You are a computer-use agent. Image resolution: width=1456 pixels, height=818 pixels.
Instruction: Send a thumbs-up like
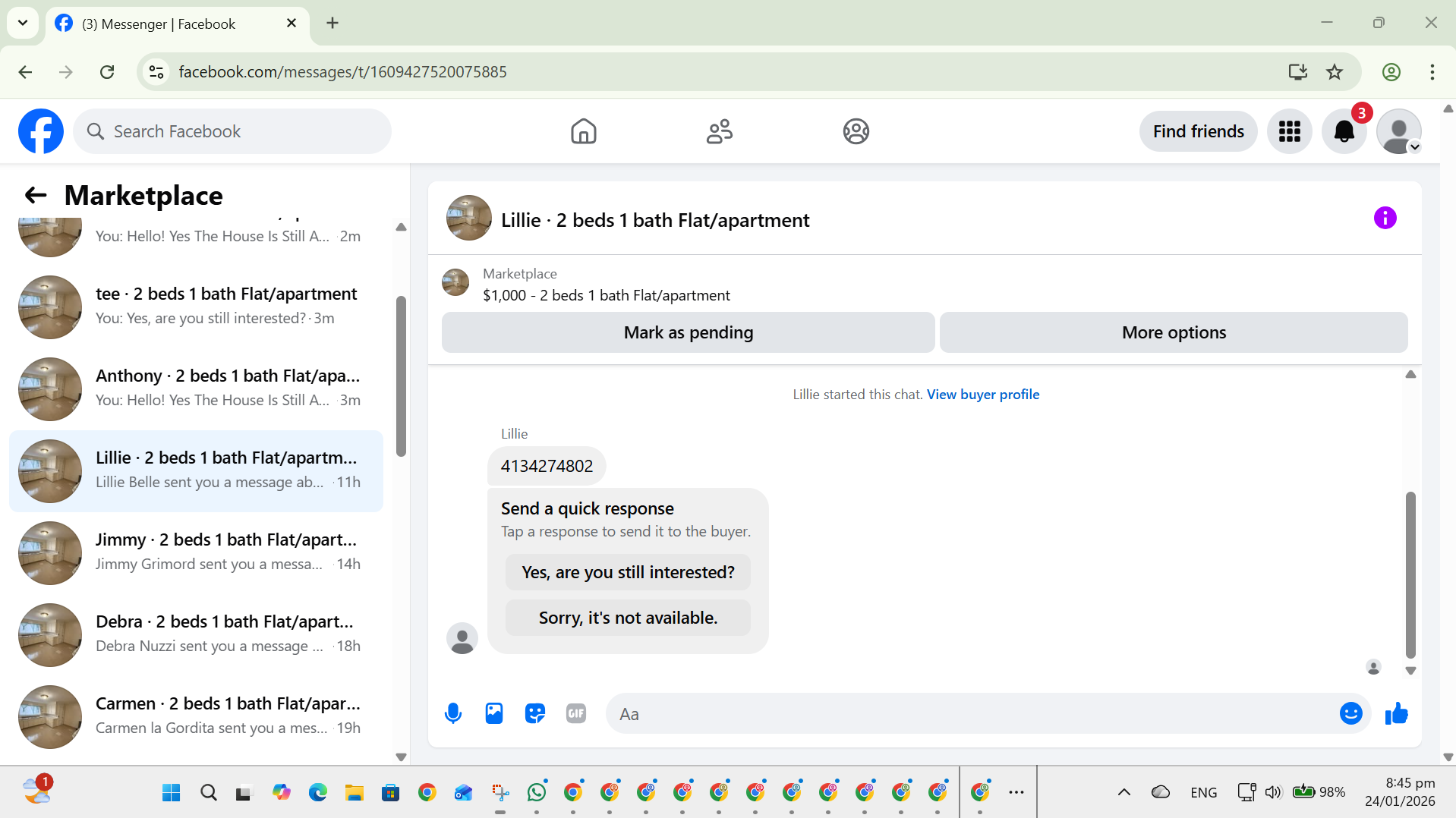point(1396,713)
